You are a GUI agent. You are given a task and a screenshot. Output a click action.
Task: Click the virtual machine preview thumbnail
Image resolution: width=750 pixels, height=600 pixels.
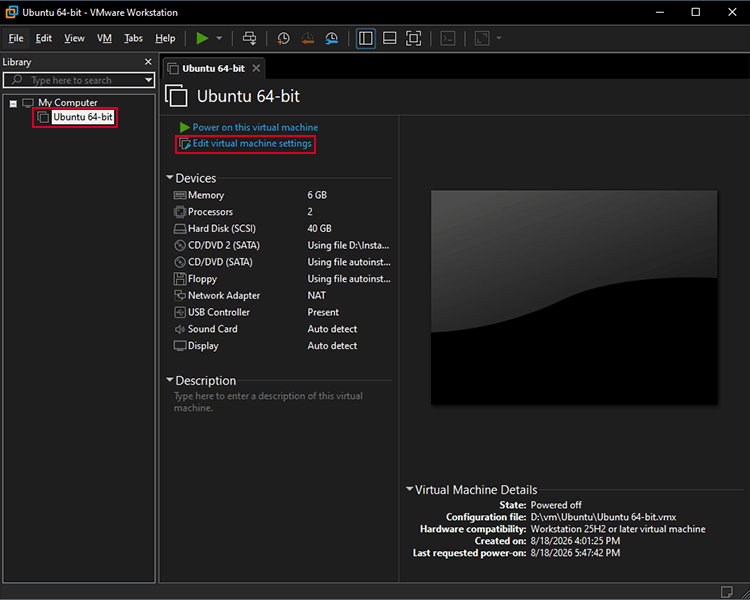coord(574,297)
